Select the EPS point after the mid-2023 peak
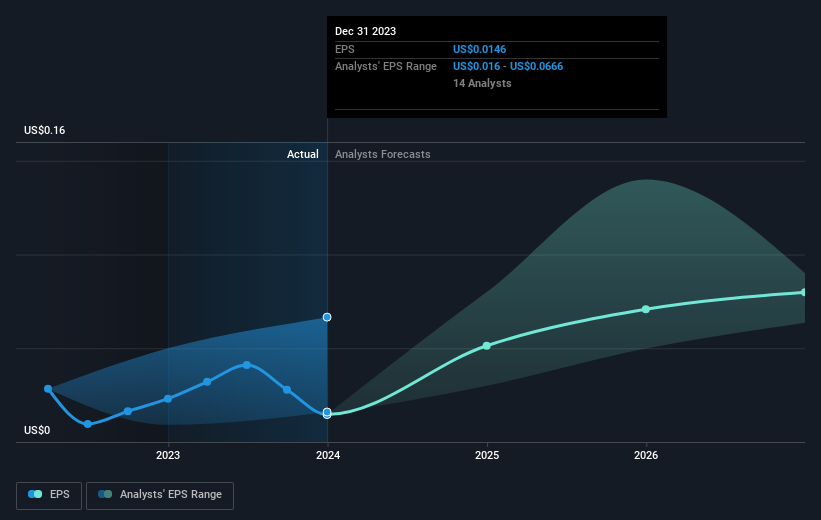The width and height of the screenshot is (821, 520). 287,390
